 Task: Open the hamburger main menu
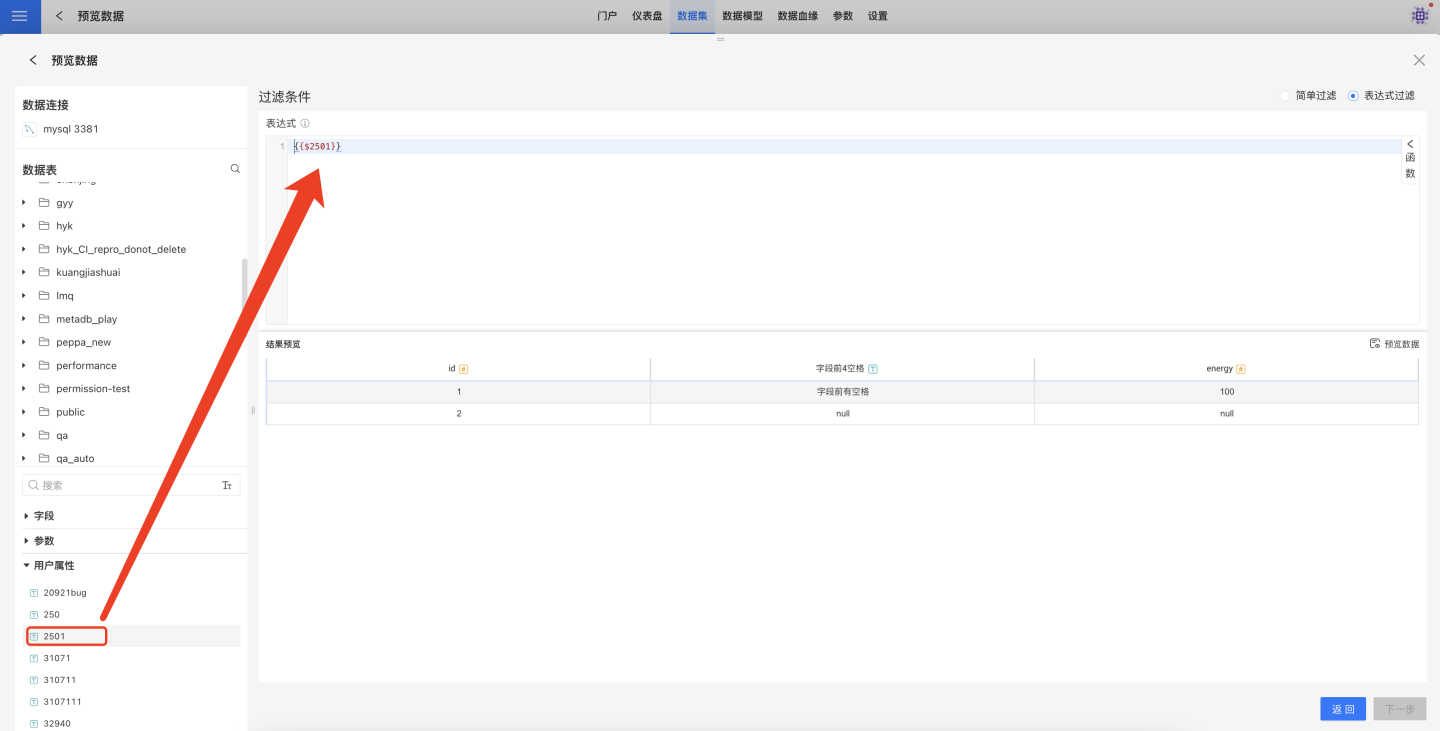[x=19, y=16]
